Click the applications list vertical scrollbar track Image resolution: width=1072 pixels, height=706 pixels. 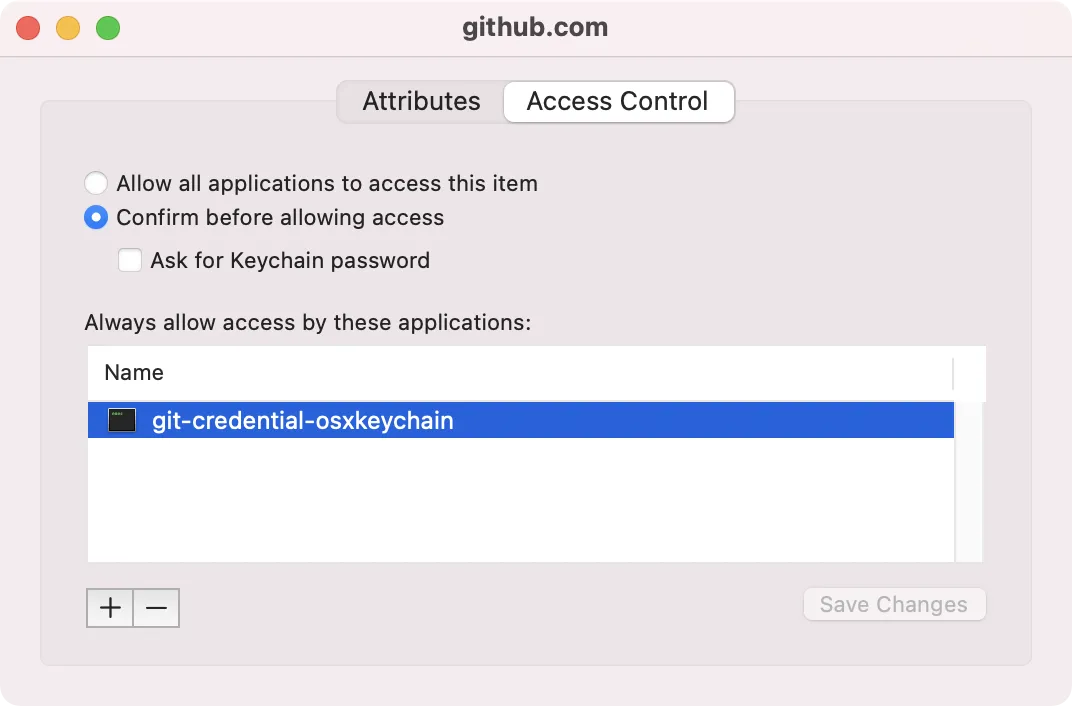point(969,480)
